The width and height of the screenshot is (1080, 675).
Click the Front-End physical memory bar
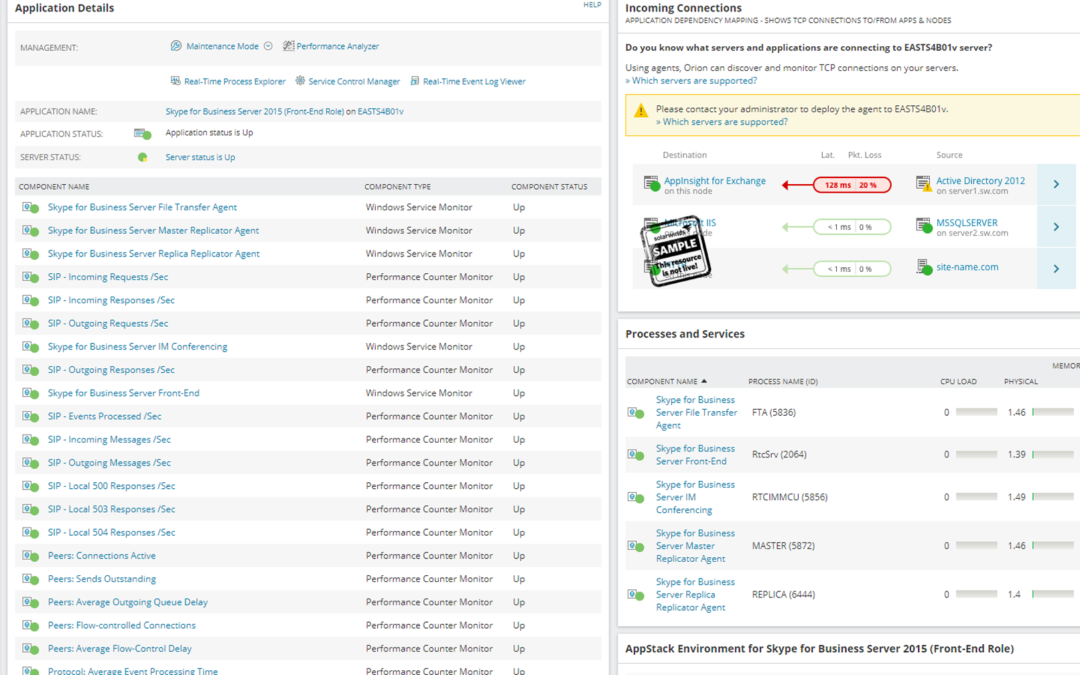point(1053,455)
